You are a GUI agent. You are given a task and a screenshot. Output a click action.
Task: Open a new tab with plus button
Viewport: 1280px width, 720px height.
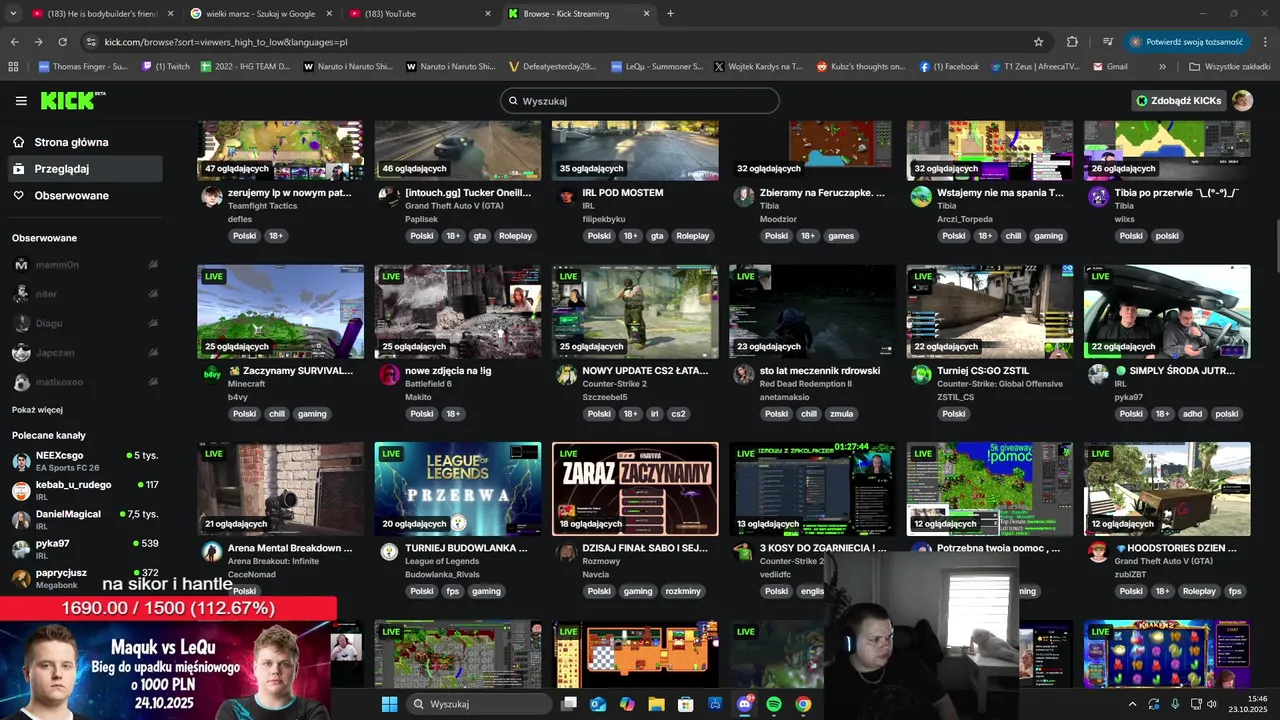pyautogui.click(x=670, y=13)
